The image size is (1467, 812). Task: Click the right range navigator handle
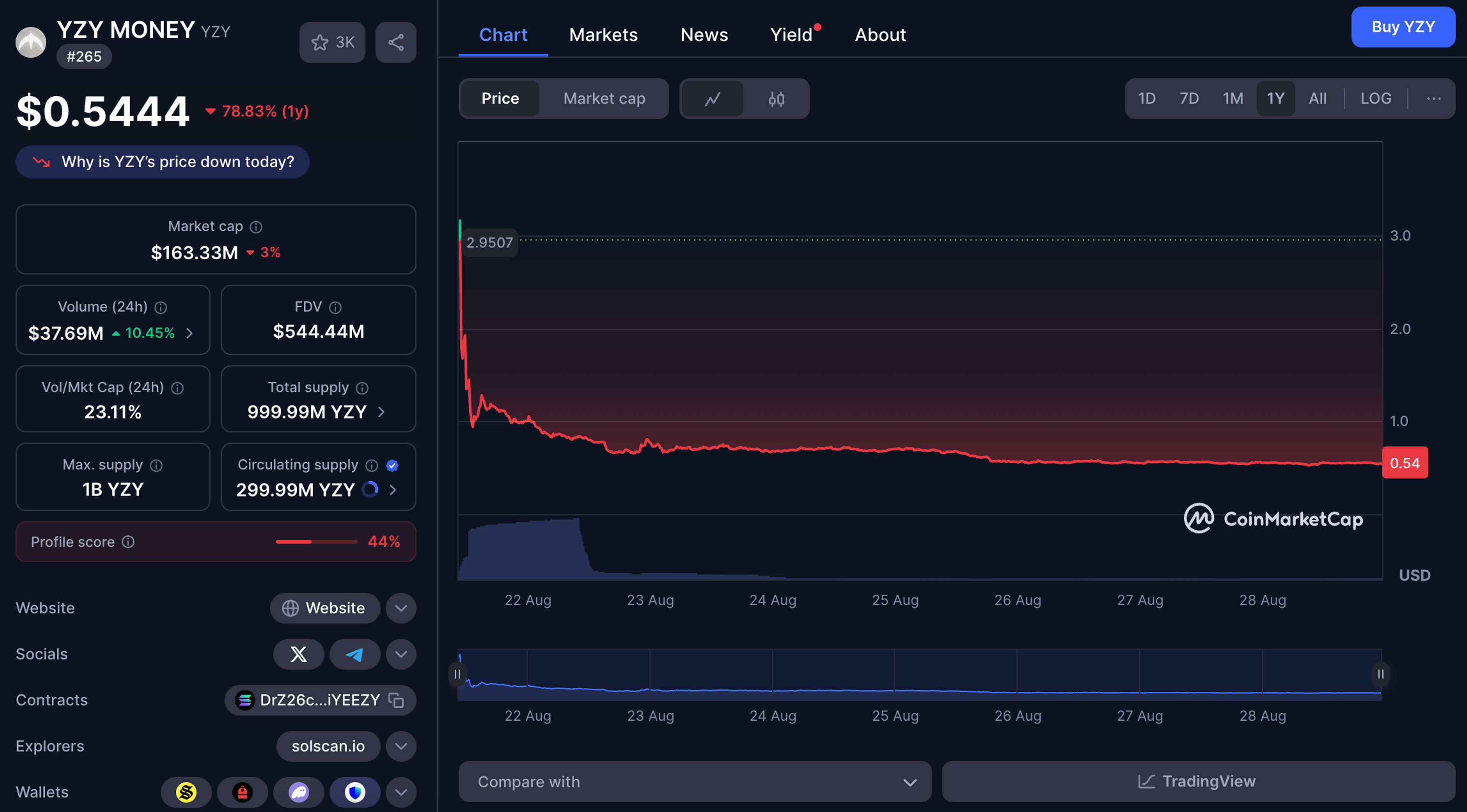point(1381,674)
